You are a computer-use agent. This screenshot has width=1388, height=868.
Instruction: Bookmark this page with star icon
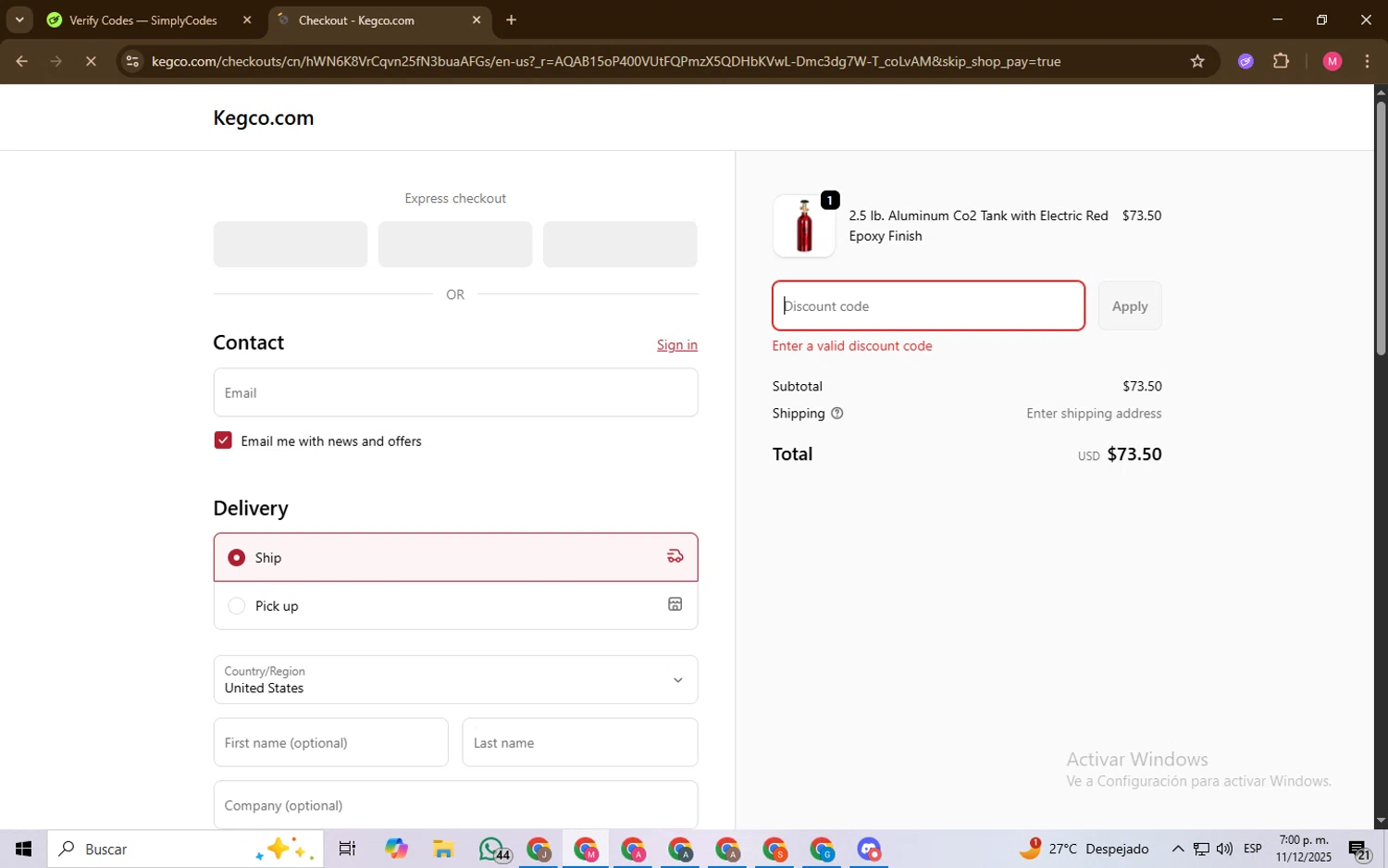pyautogui.click(x=1197, y=61)
